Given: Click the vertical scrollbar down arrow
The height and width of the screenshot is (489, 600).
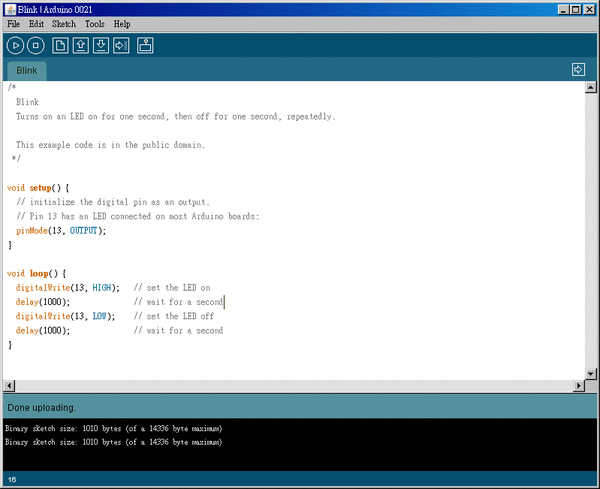Looking at the screenshot, I should tap(590, 373).
